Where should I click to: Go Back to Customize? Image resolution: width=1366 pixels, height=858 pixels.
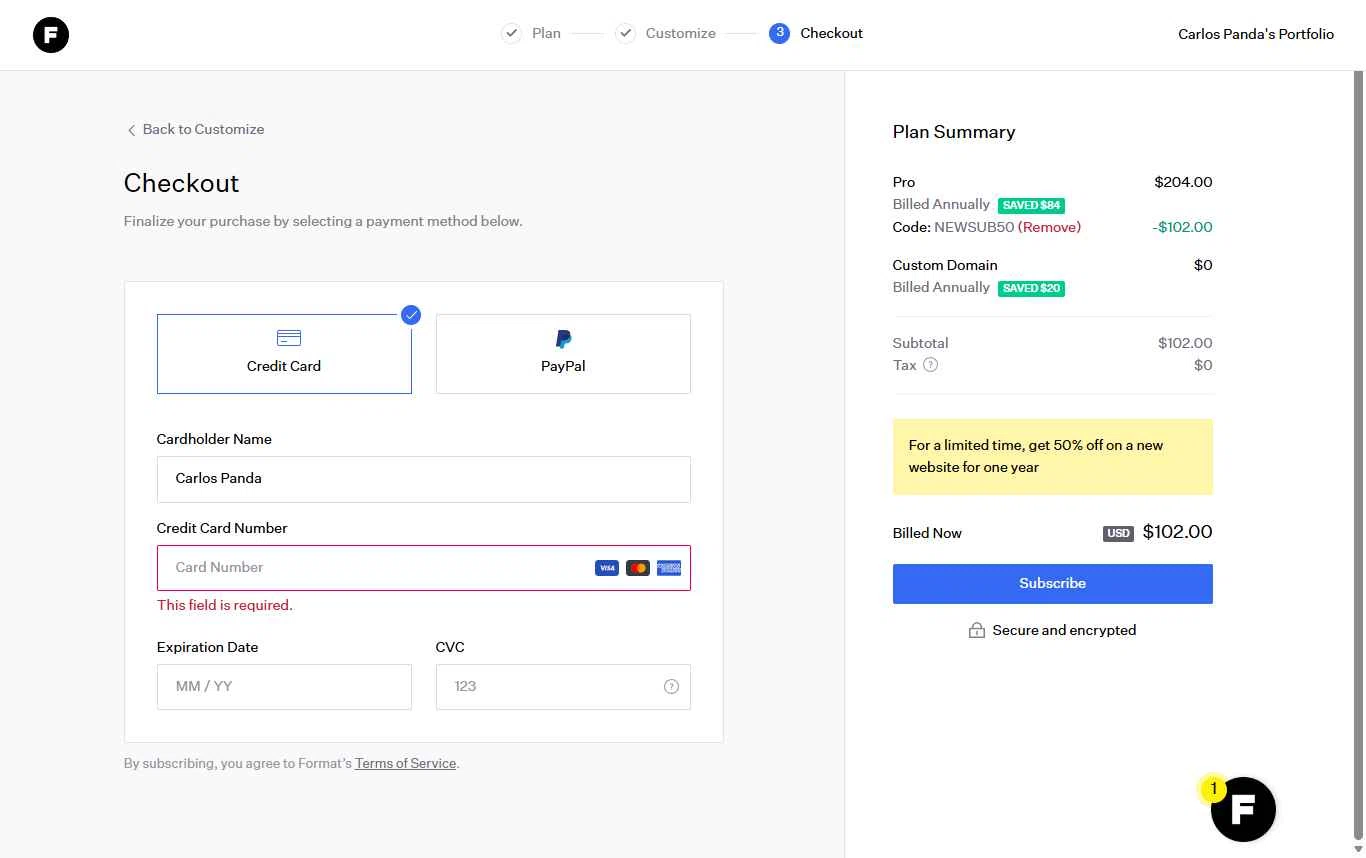(x=196, y=129)
